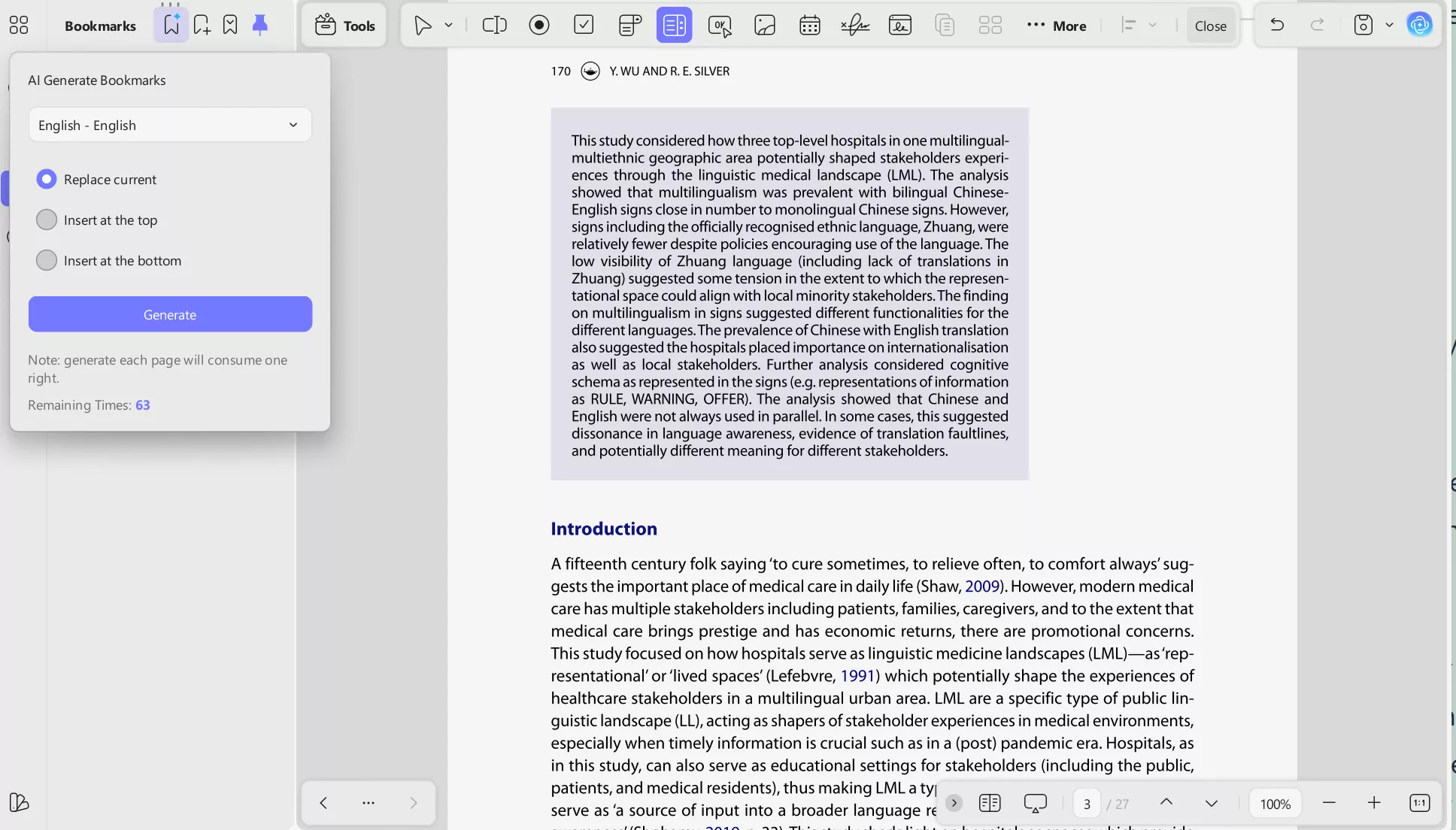
Task: Undo the last action
Action: (x=1277, y=25)
